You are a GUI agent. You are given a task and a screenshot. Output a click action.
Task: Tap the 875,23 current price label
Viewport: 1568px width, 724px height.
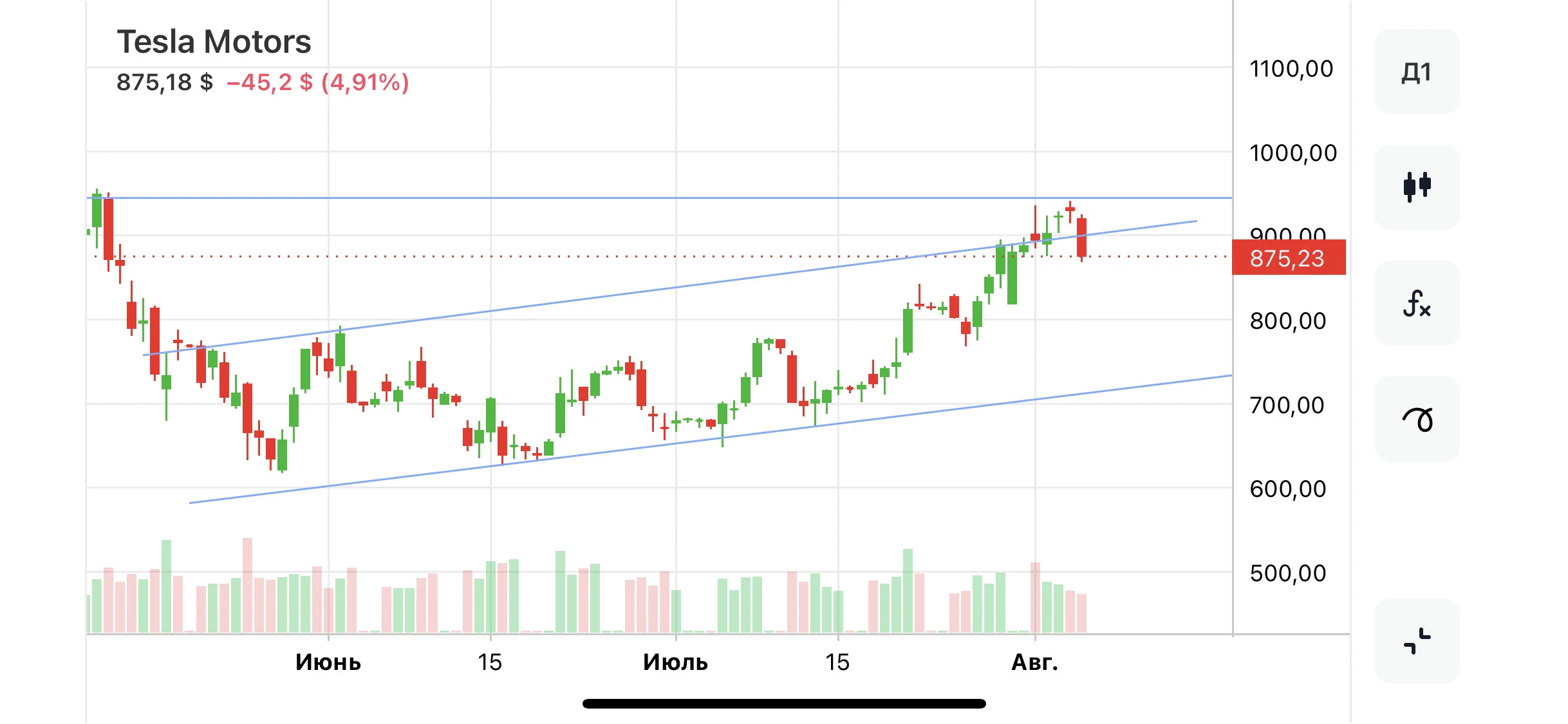click(x=1288, y=257)
